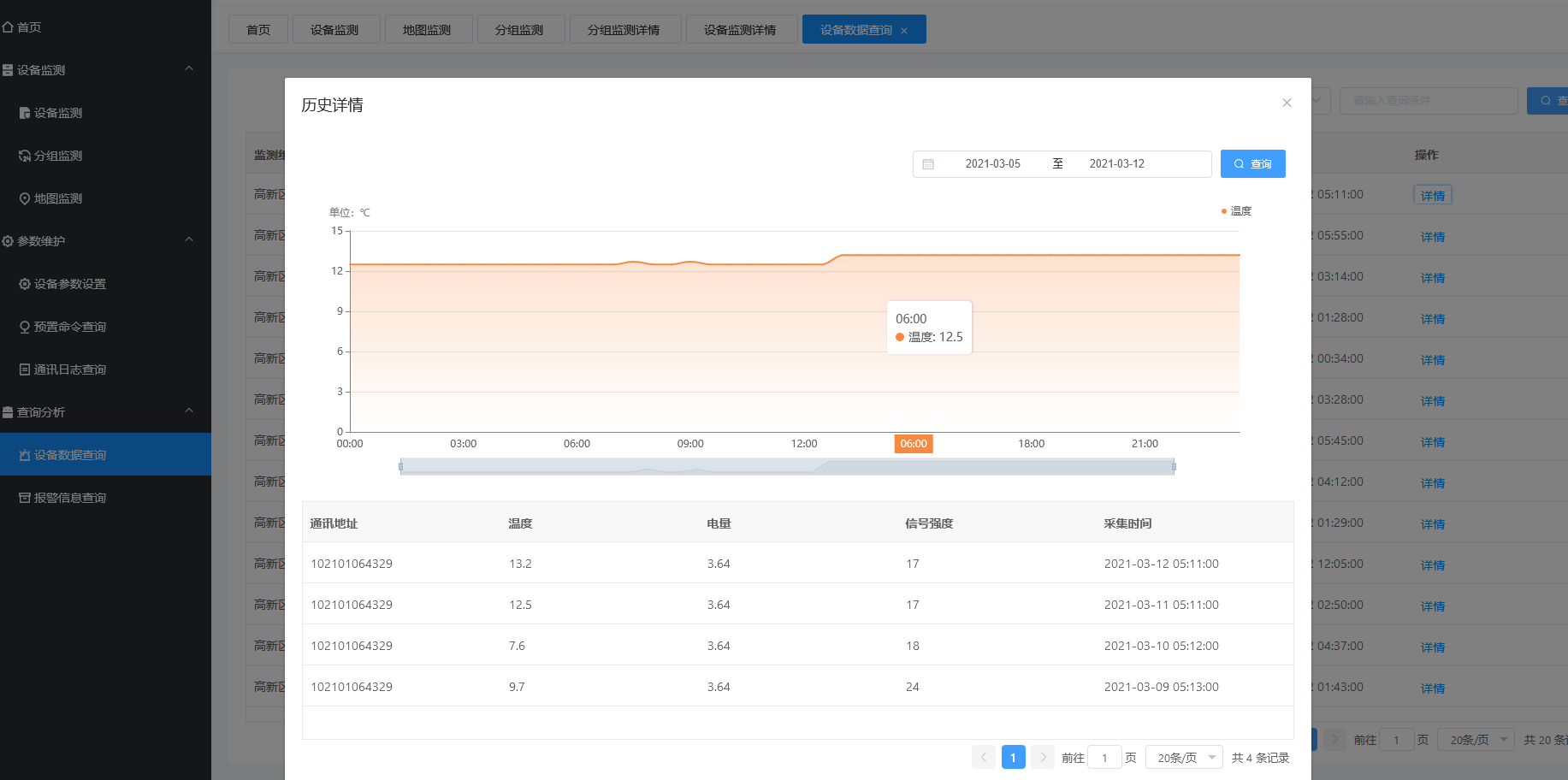
Task: Click the 设备参数设置 gear icon
Action: point(25,284)
